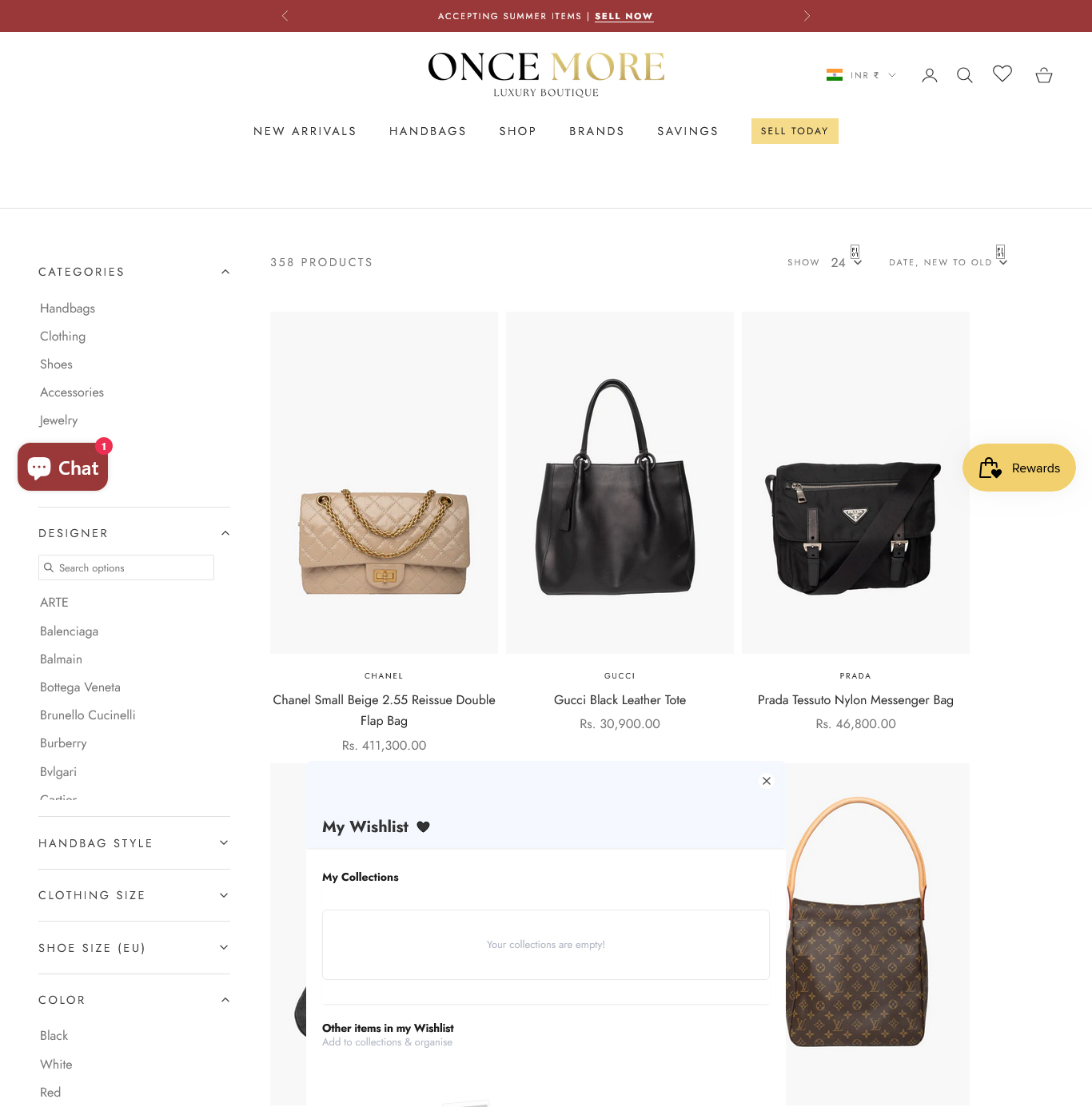Click the Sell Today button
The image size is (1092, 1107).
795,131
